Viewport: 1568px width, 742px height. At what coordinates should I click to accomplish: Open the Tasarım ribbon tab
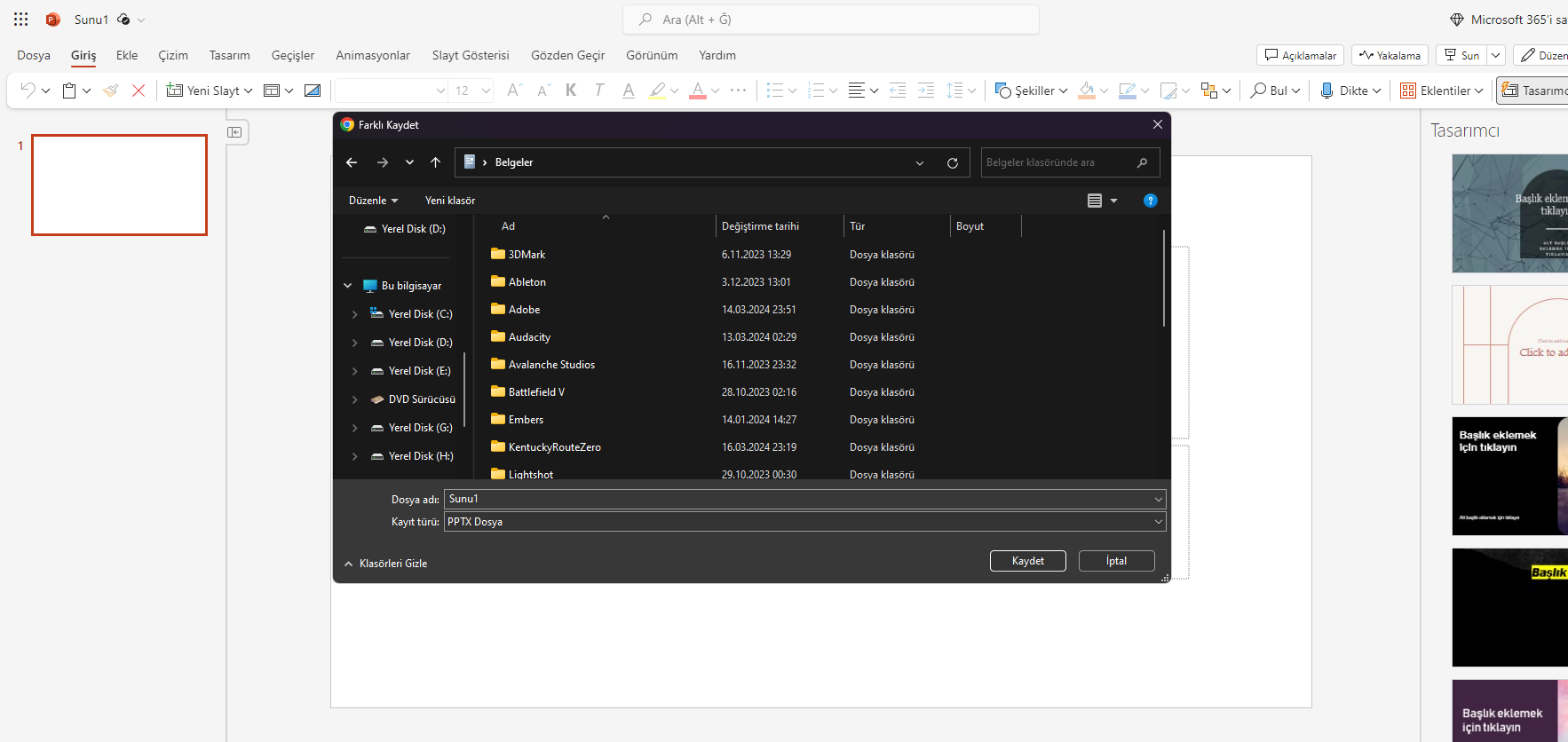(x=229, y=55)
